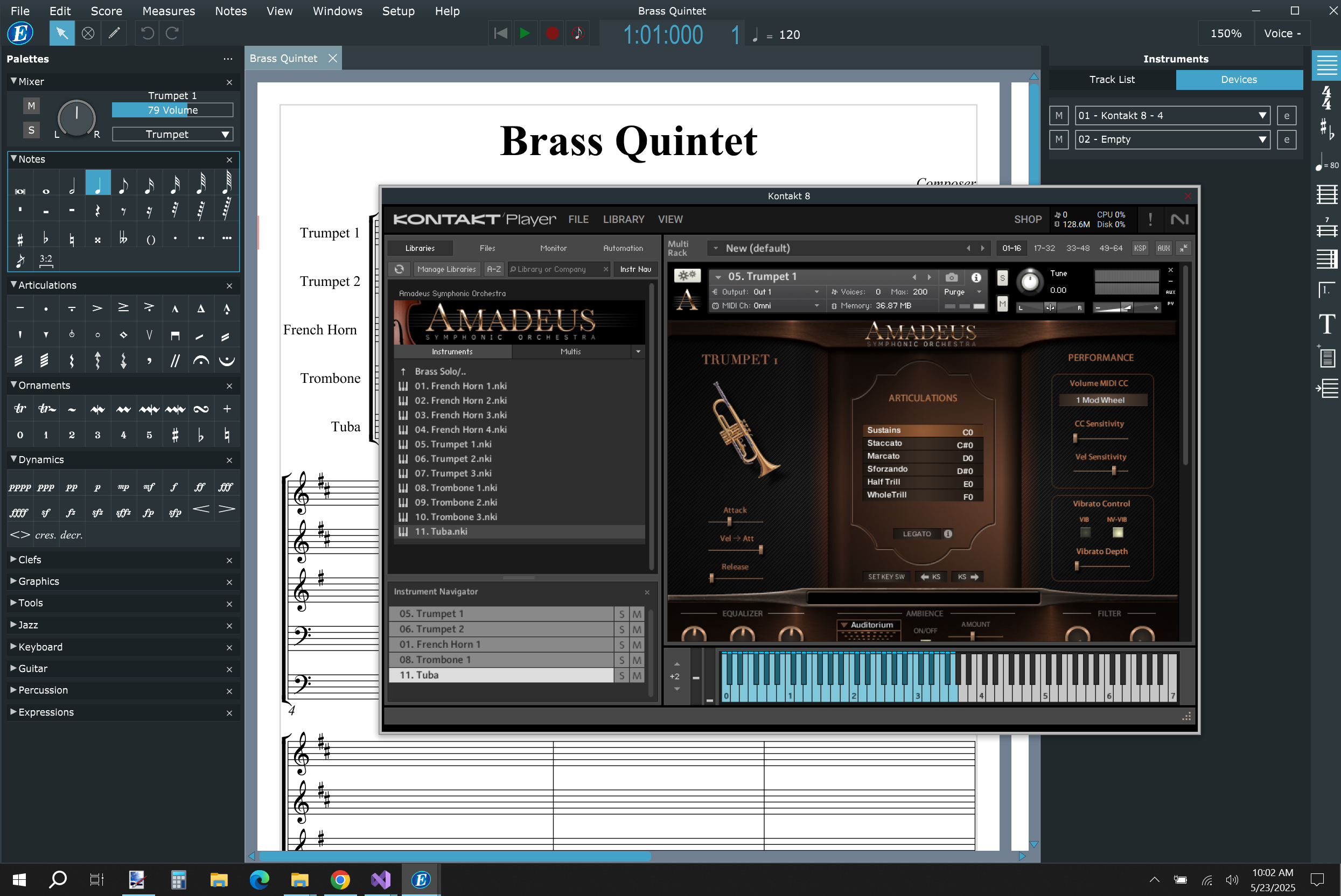This screenshot has height=896, width=1341.
Task: Apply the staccato dot articulation
Action: click(46, 309)
